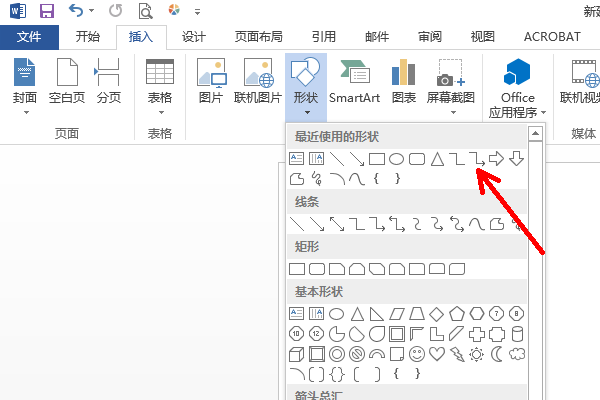Click the SmartArt button
Viewport: 600px width, 400px height.
point(354,81)
